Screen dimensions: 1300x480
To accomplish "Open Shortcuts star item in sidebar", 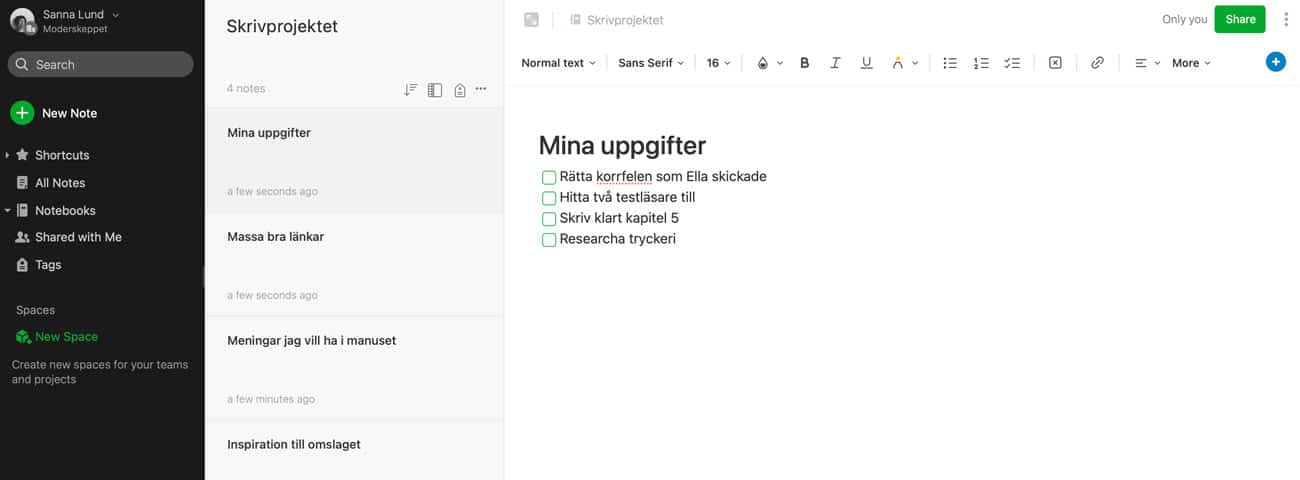I will click(52, 155).
